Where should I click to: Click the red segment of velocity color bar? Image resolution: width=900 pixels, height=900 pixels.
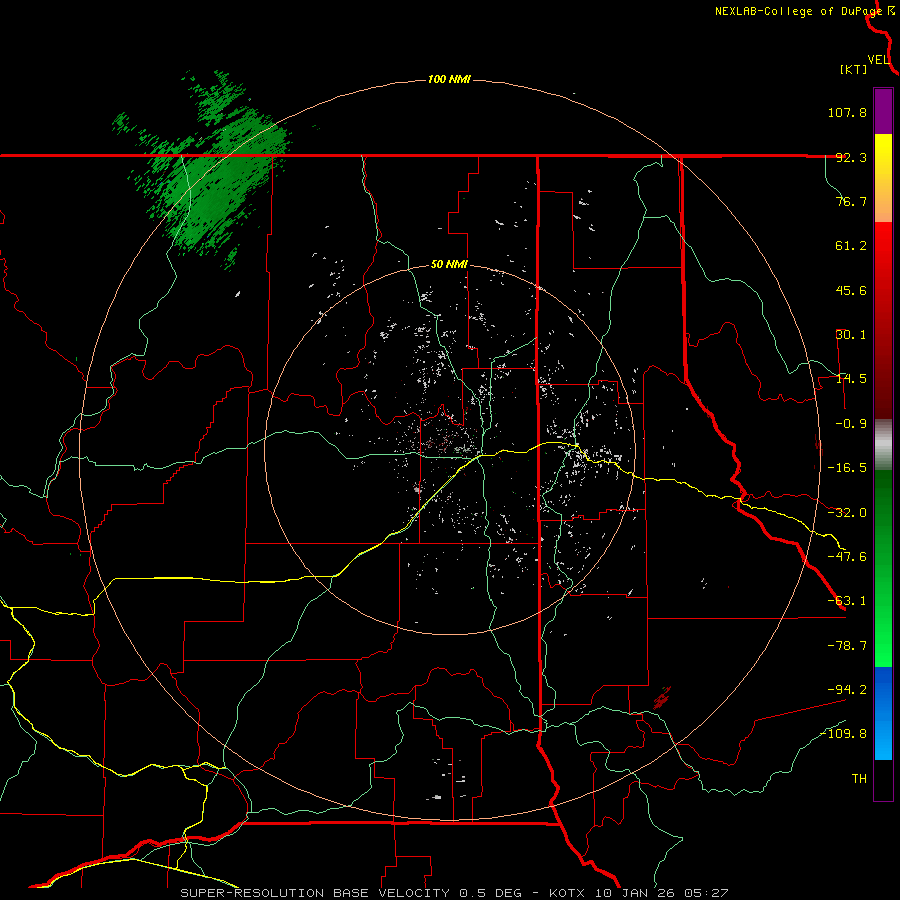click(883, 320)
